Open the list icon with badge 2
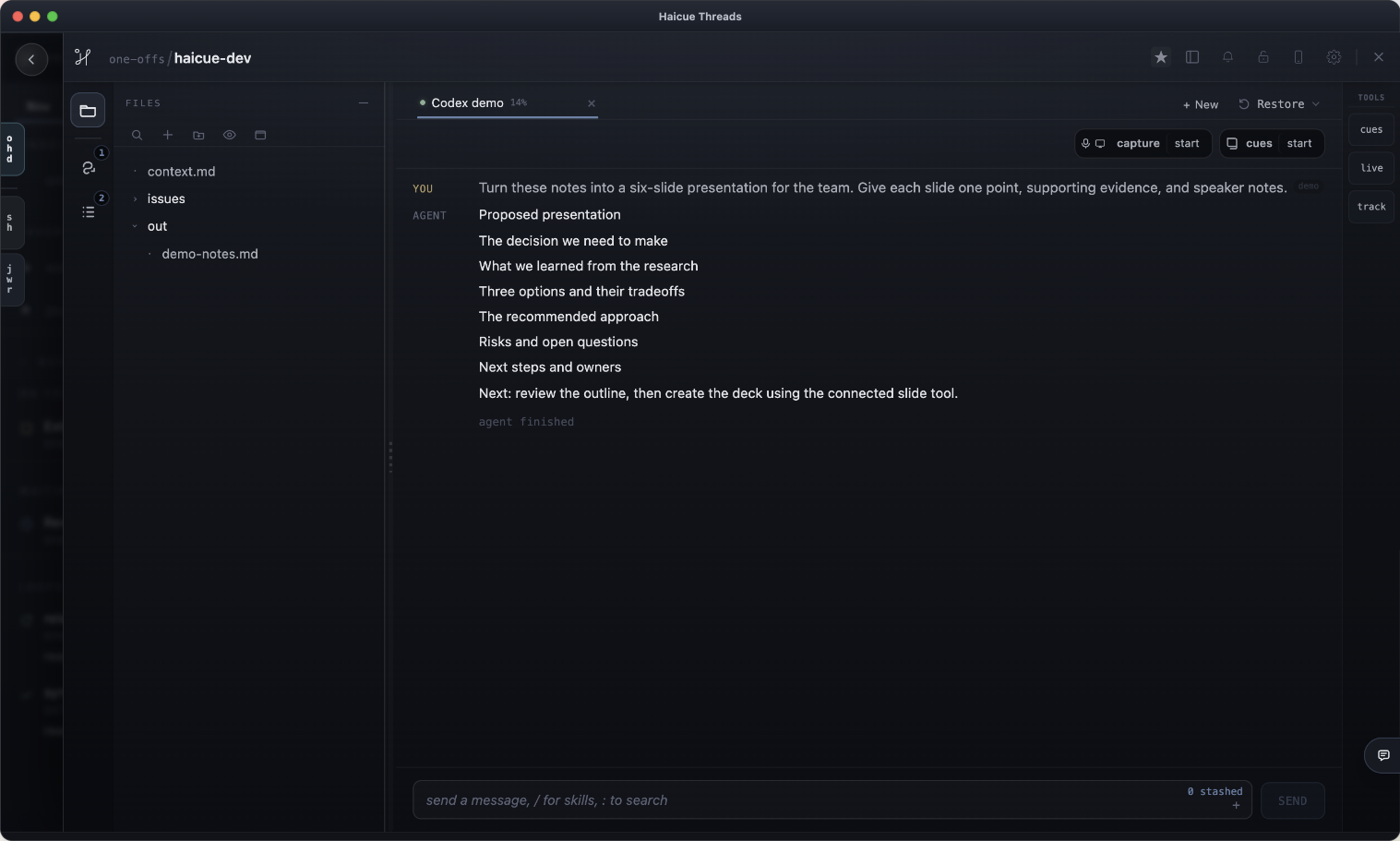This screenshot has width=1400, height=841. [89, 211]
